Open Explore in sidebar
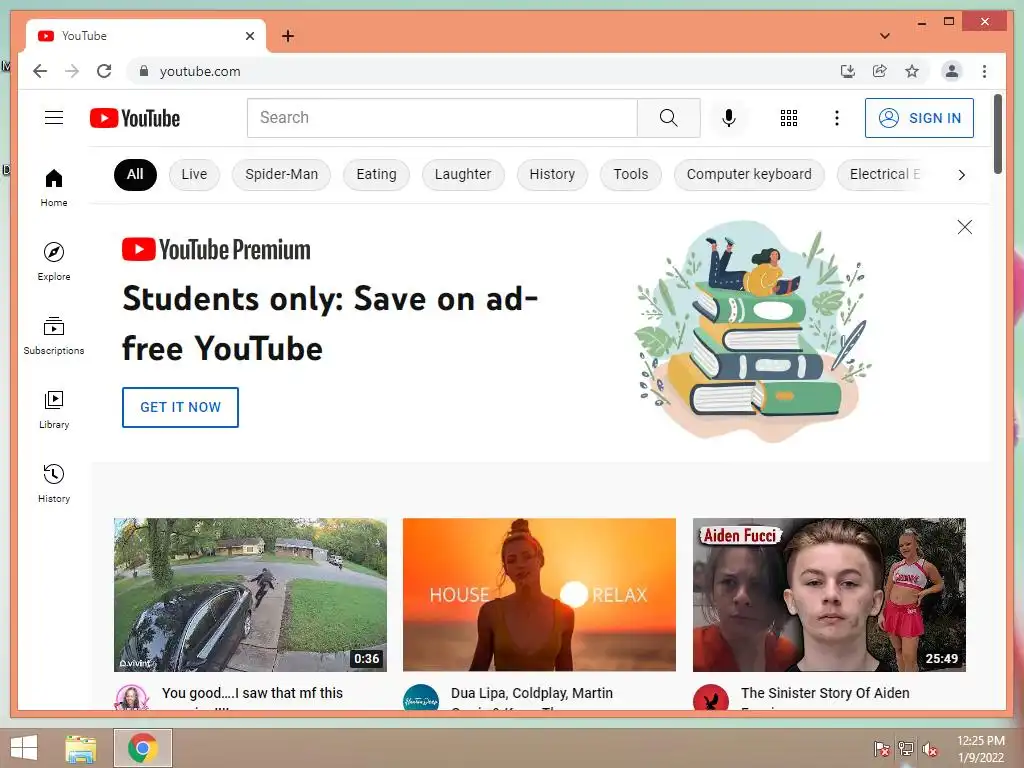 [54, 262]
